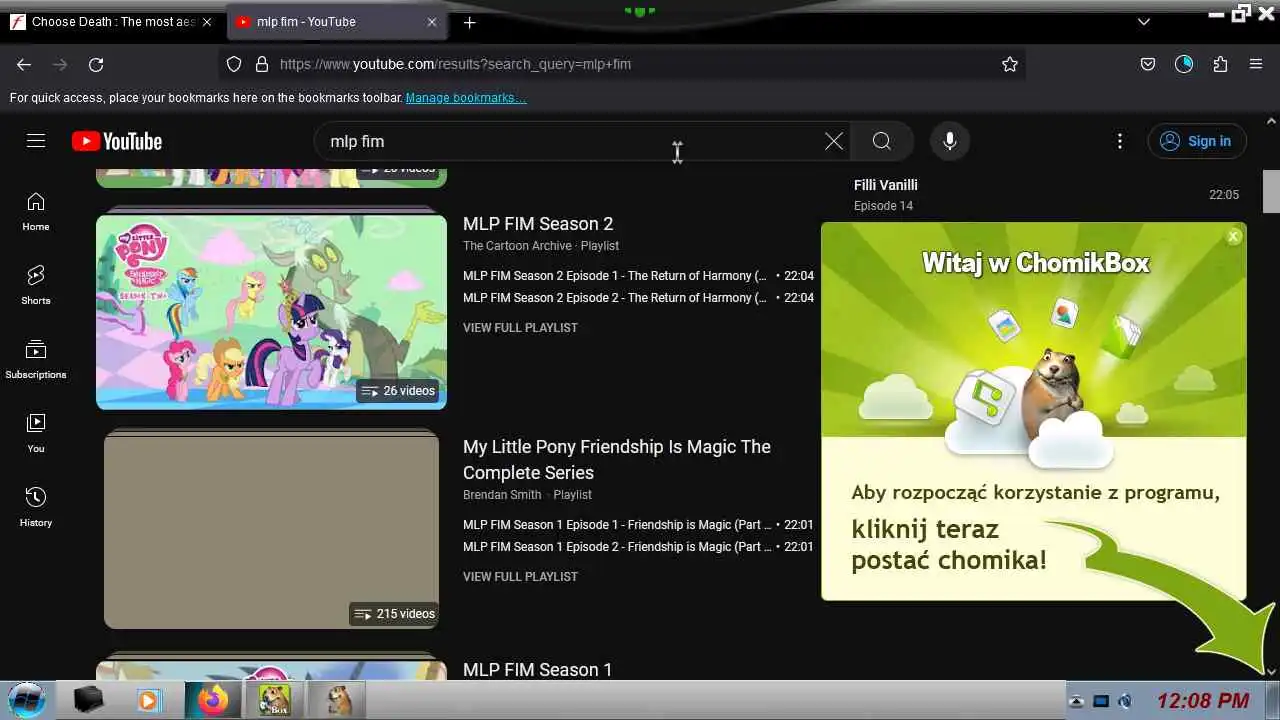Screen dimensions: 1280x720
Task: Switch to Firefox in the taskbar
Action: (212, 699)
